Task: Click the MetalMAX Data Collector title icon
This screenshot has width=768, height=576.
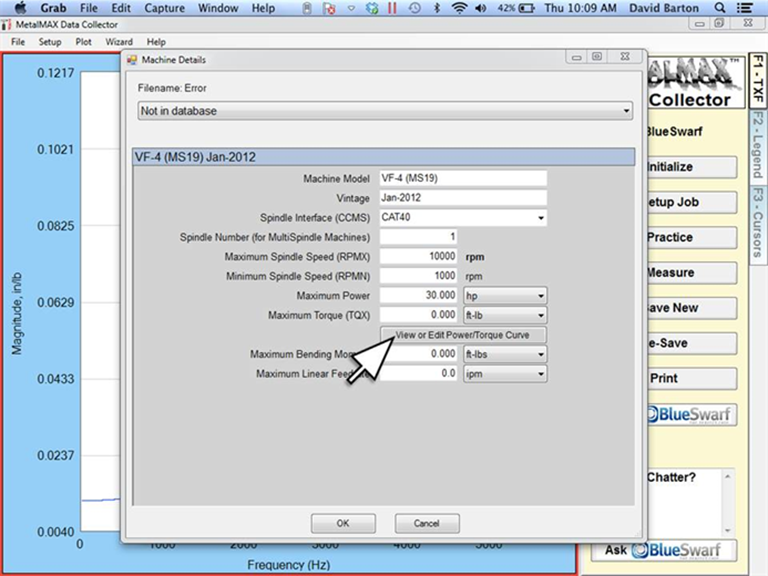Action: (x=6, y=24)
